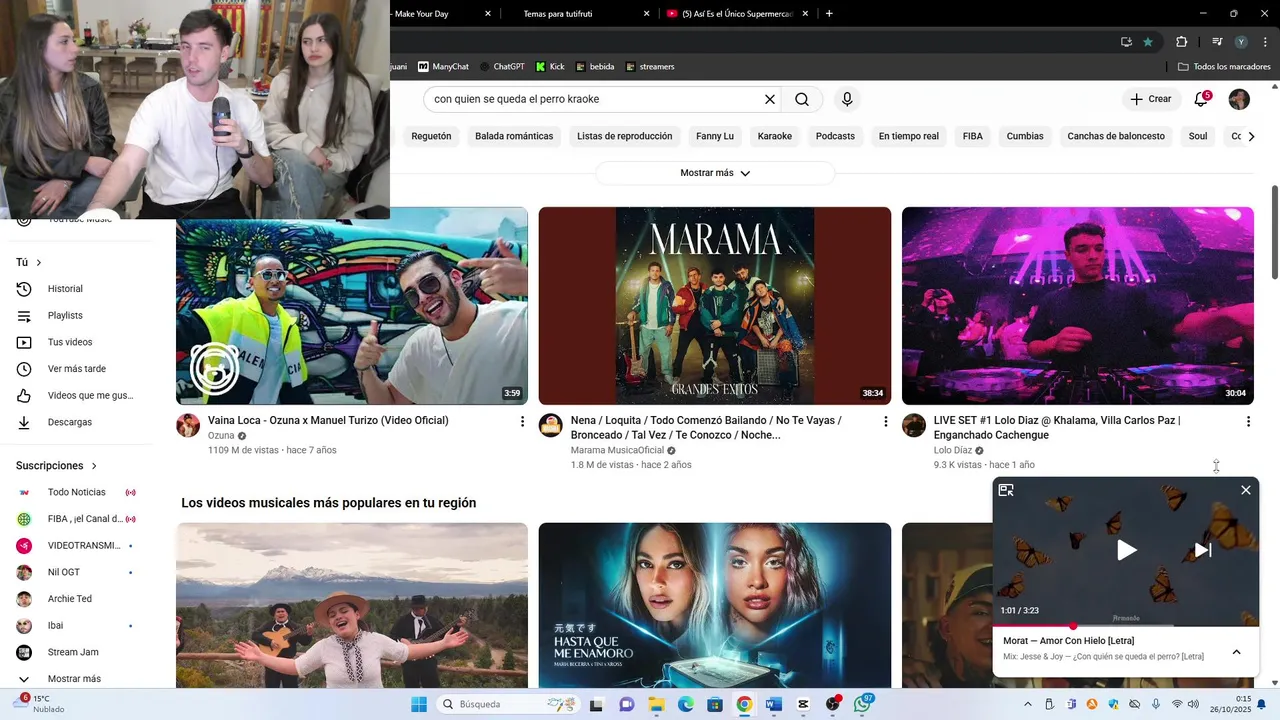Expand the Mostrar más section
1280x720 pixels.
point(715,173)
